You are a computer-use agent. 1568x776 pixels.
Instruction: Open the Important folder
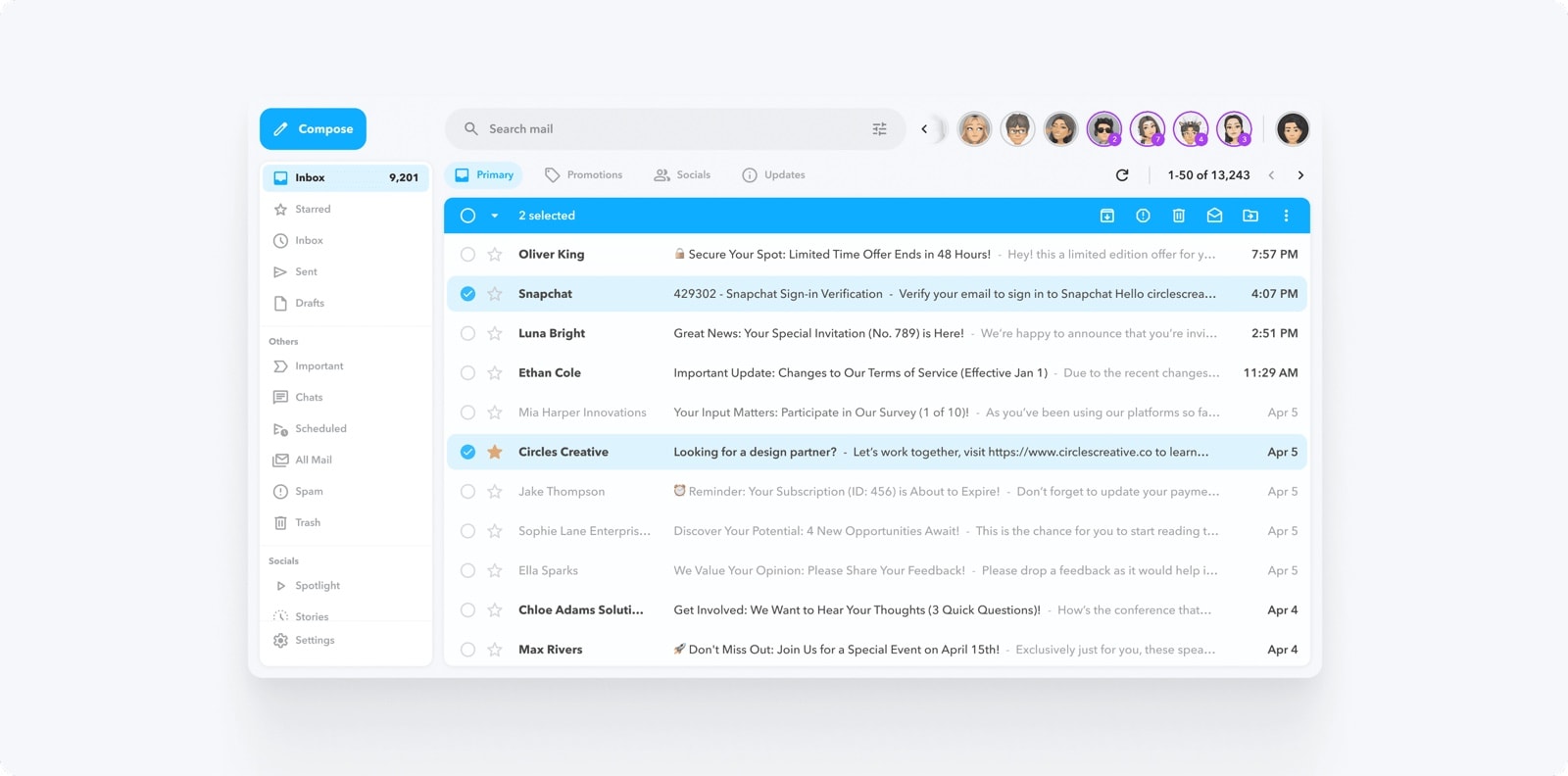click(346, 365)
